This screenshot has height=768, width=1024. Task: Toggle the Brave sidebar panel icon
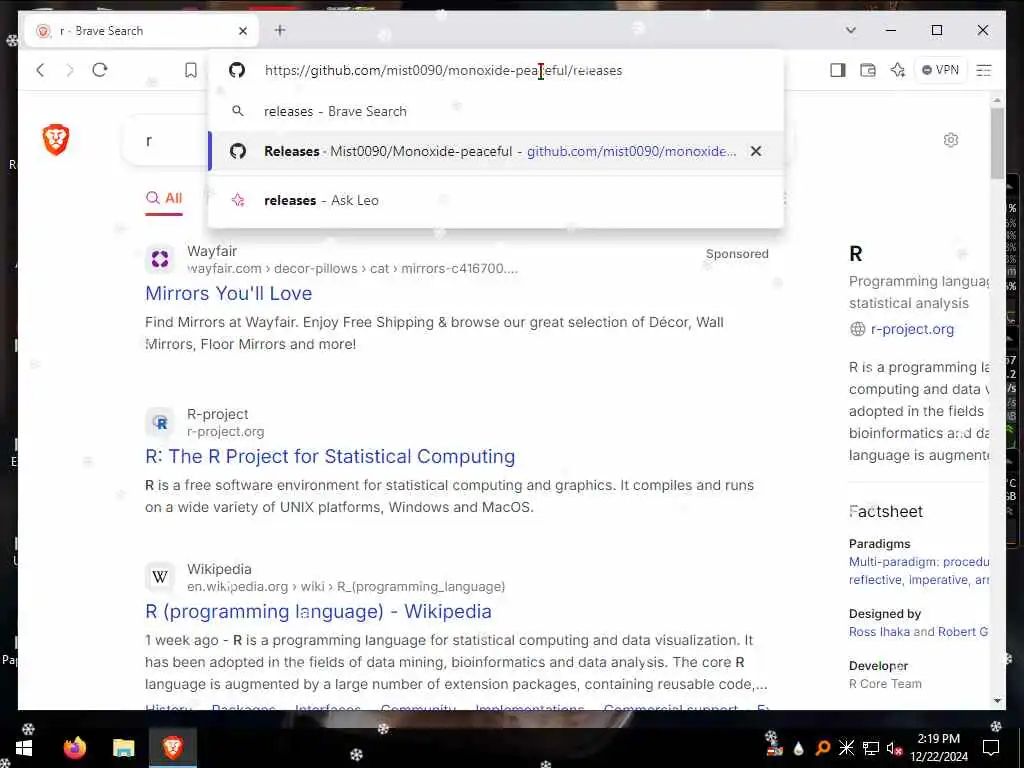tap(838, 70)
